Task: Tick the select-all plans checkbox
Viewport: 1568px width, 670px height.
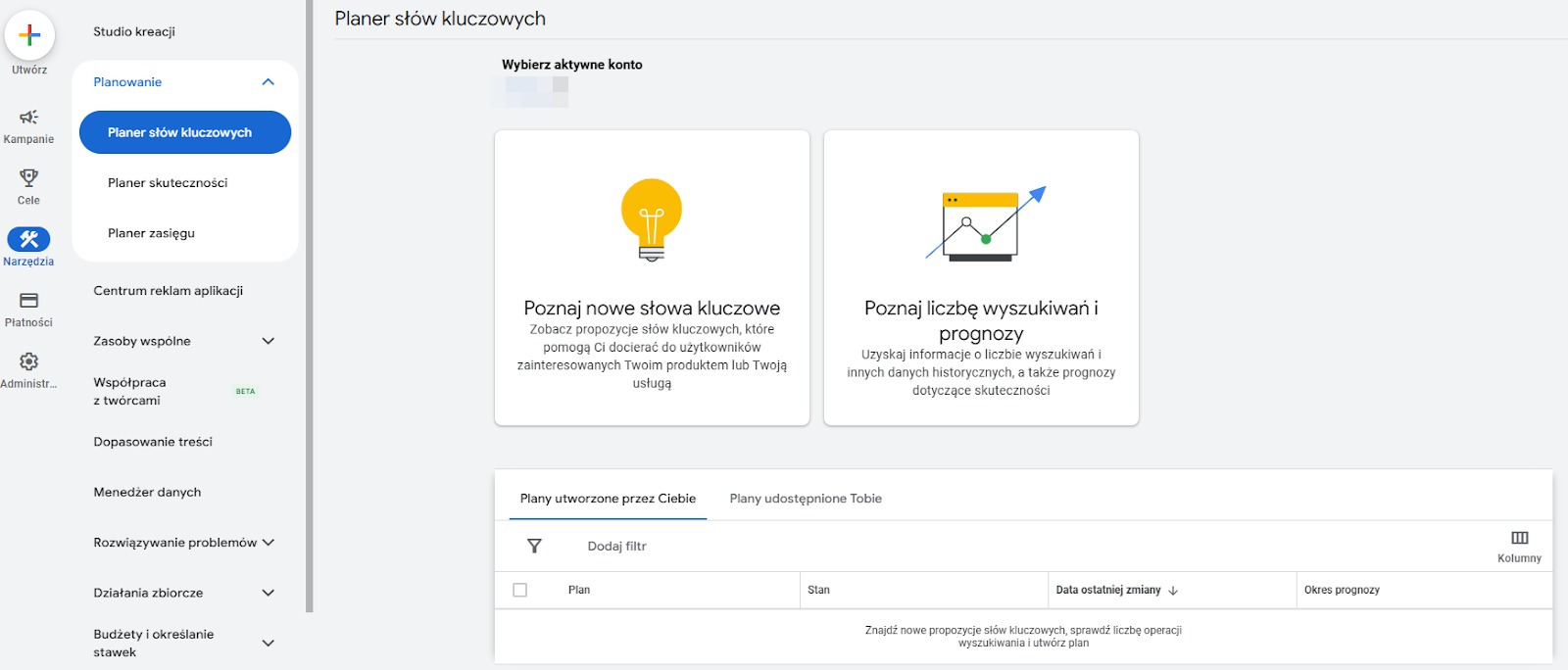Action: pos(520,590)
